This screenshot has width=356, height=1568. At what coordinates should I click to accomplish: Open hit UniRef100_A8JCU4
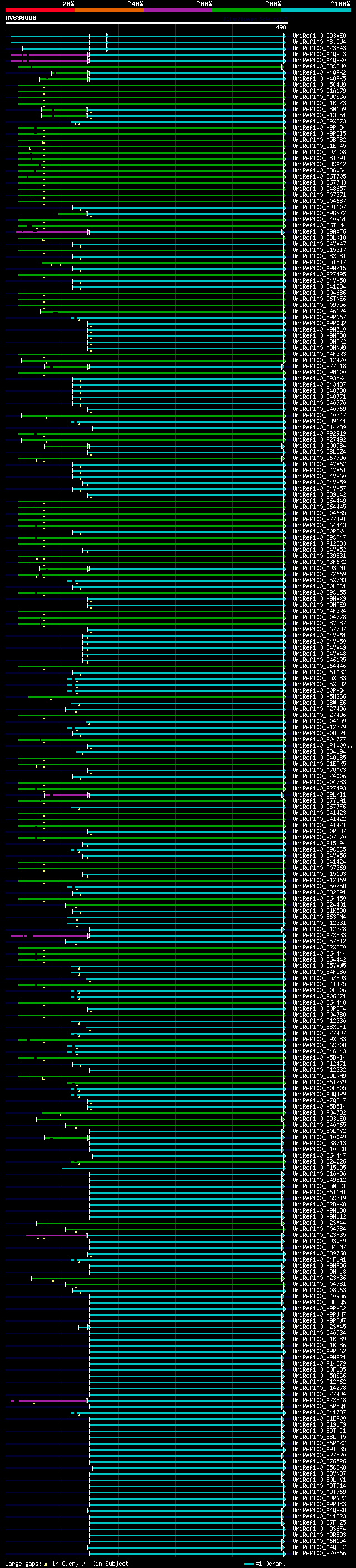319,42
